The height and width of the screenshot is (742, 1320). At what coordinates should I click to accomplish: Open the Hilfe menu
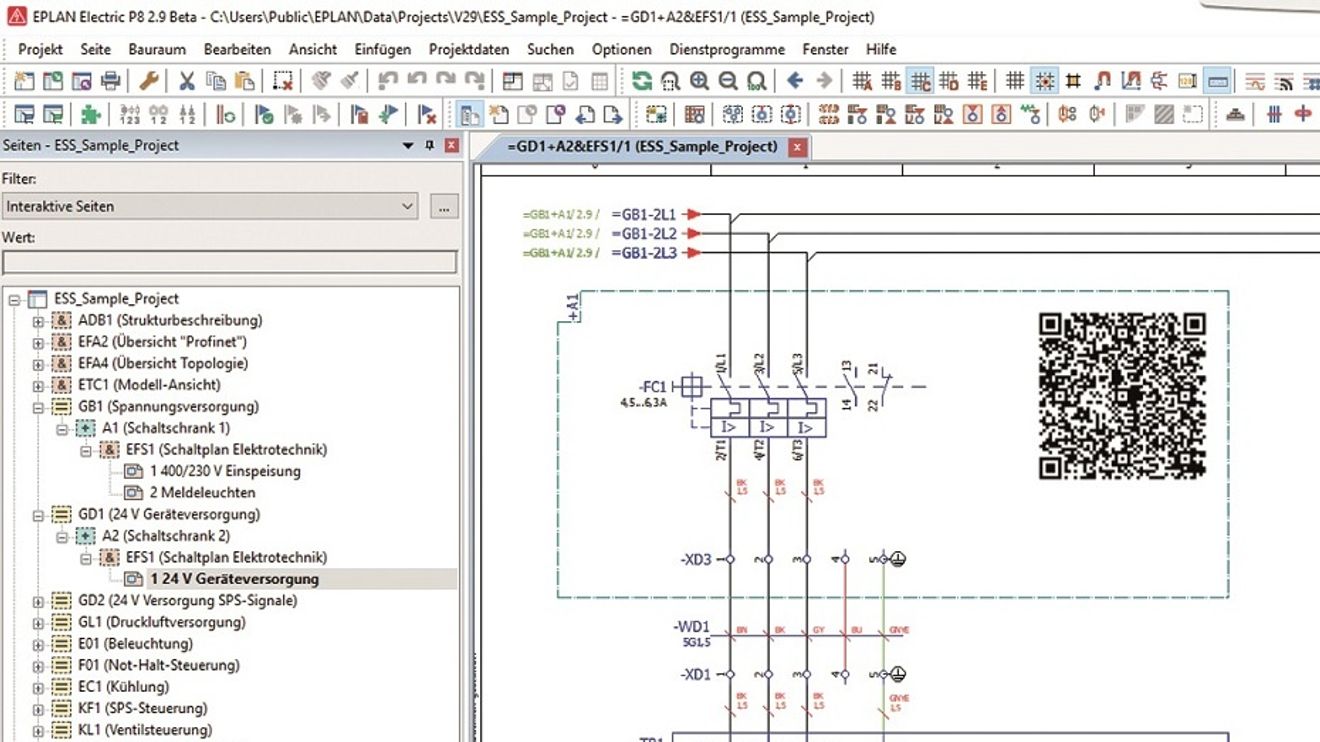881,49
